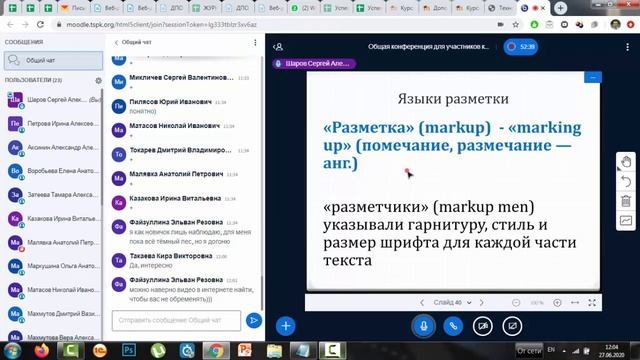Toggle multi-user whiteboard mode icon
Viewport: 640px width, 360px height.
click(x=626, y=221)
